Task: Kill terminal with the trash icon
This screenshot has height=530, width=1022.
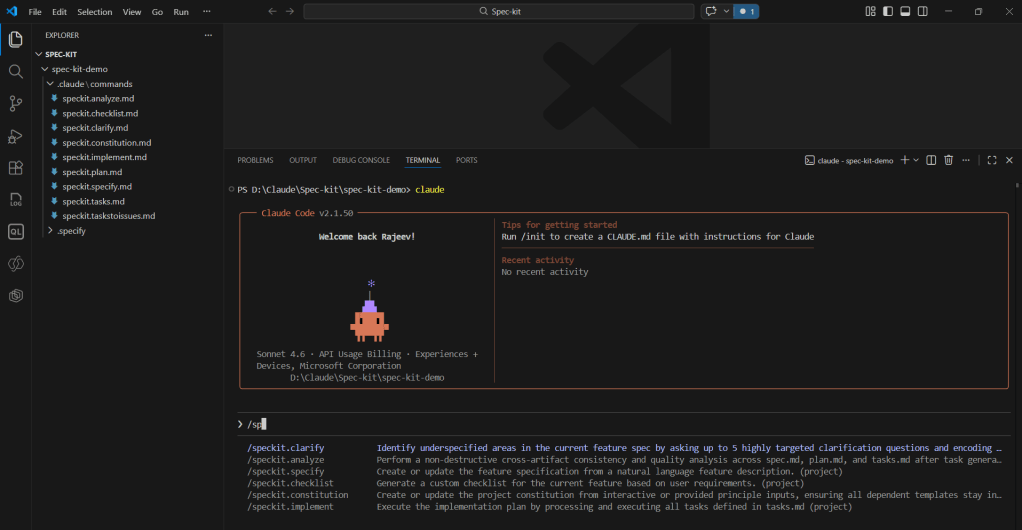Action: 948,160
